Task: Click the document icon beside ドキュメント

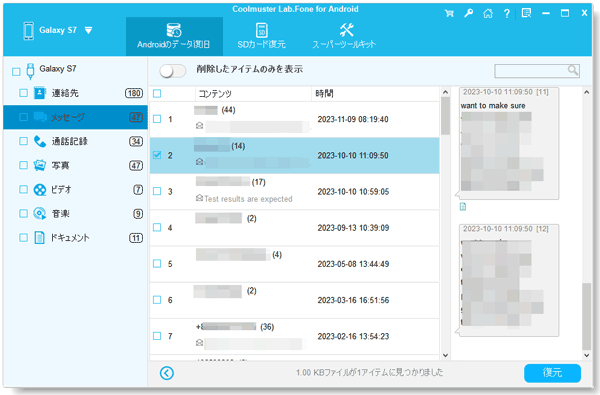Action: pyautogui.click(x=39, y=238)
